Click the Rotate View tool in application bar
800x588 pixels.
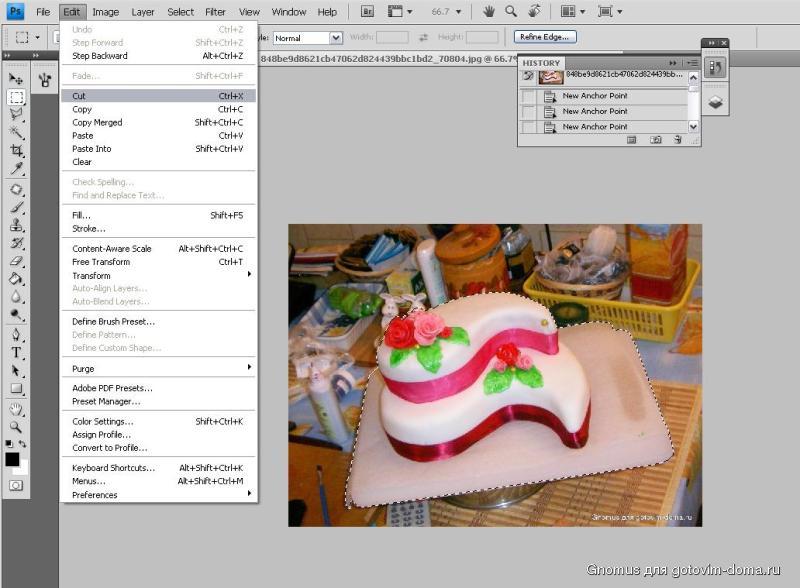534,11
